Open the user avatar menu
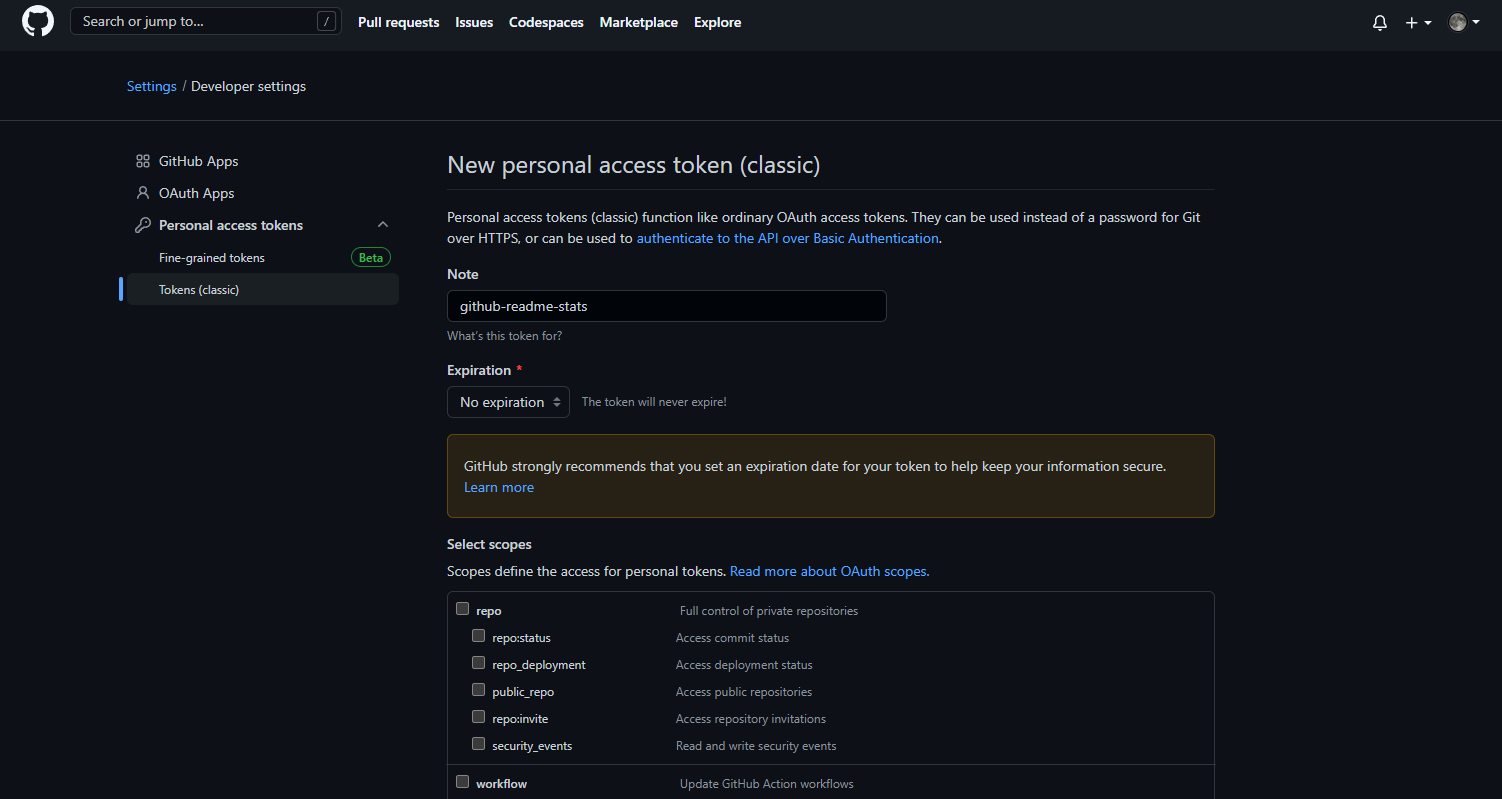The image size is (1502, 799). click(1464, 22)
